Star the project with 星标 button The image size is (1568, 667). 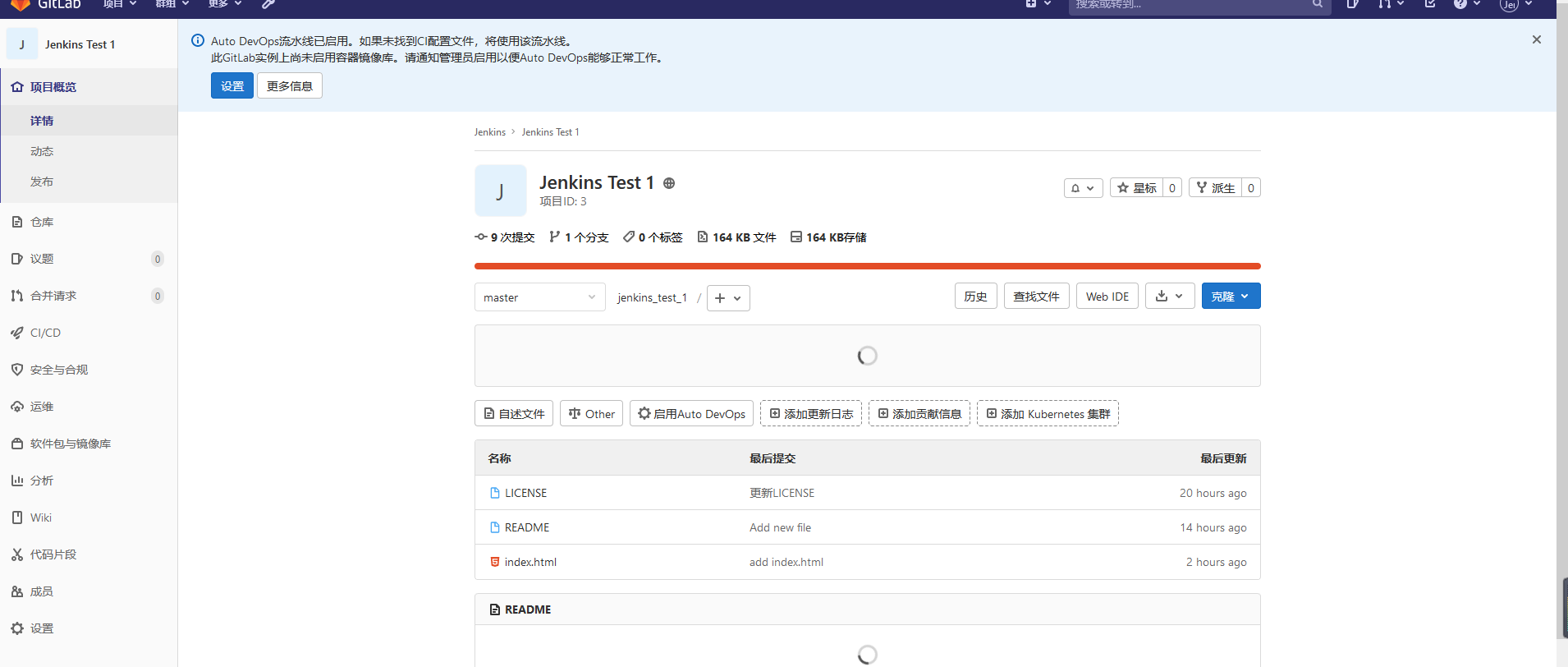1137,188
